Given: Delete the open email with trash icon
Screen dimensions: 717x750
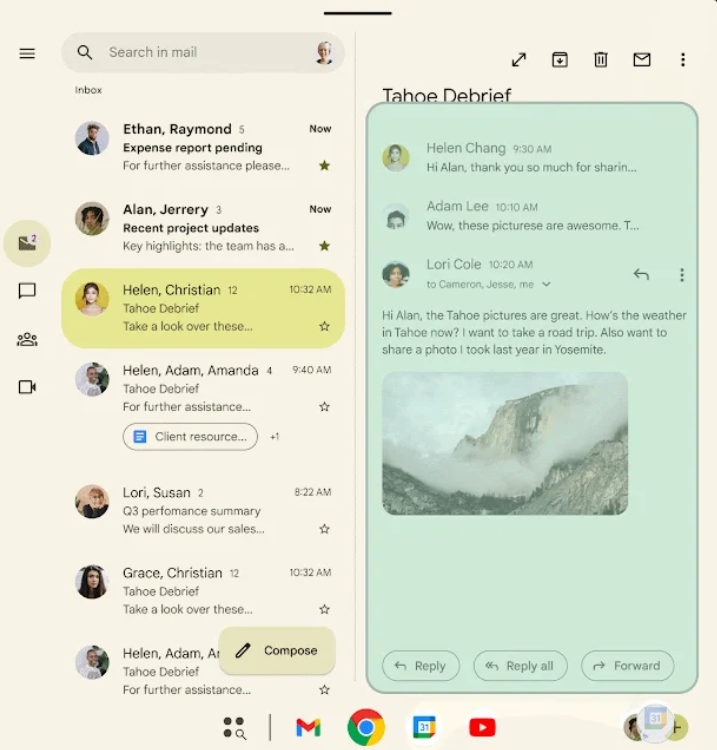Looking at the screenshot, I should click(x=601, y=60).
